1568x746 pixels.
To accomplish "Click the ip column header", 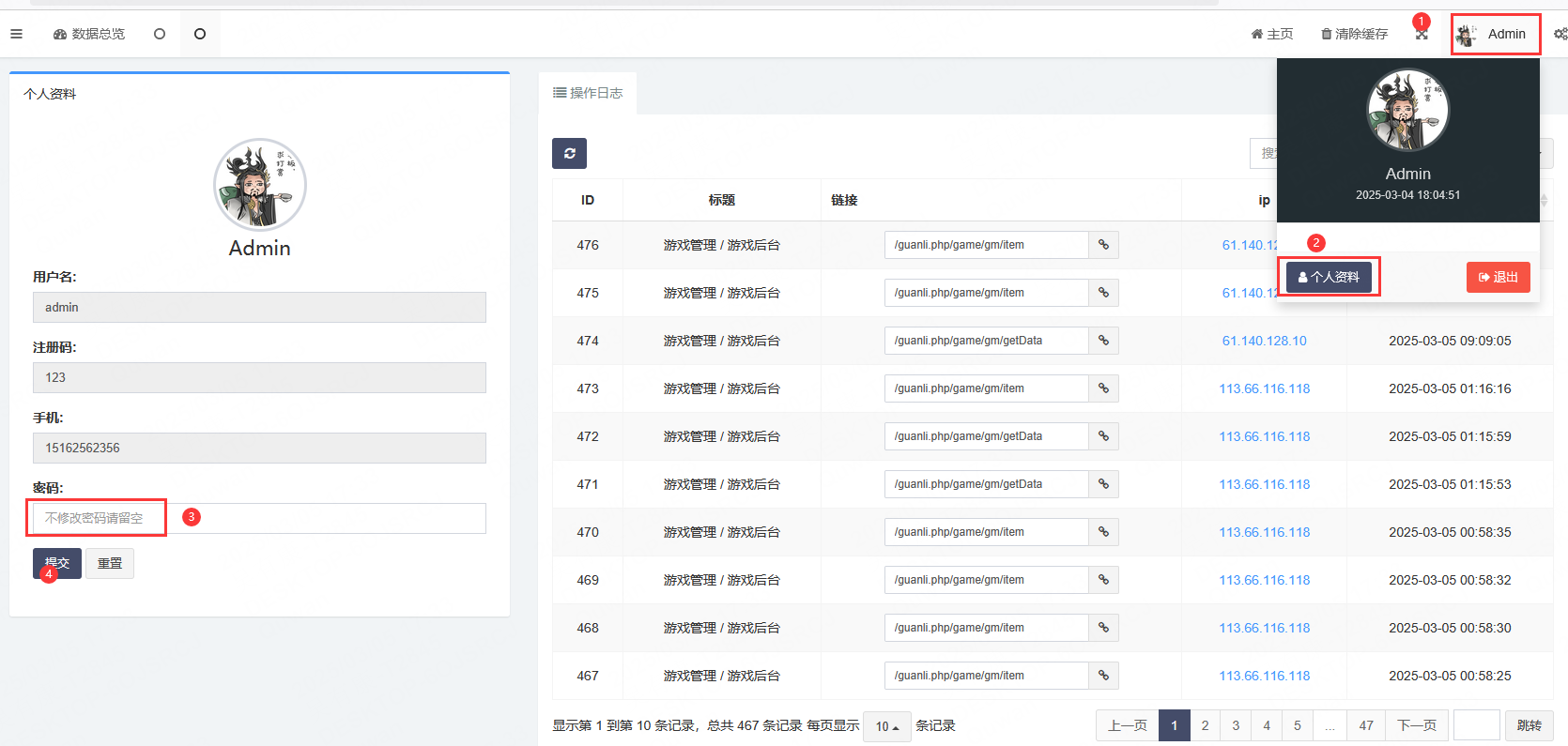I will (1264, 200).
